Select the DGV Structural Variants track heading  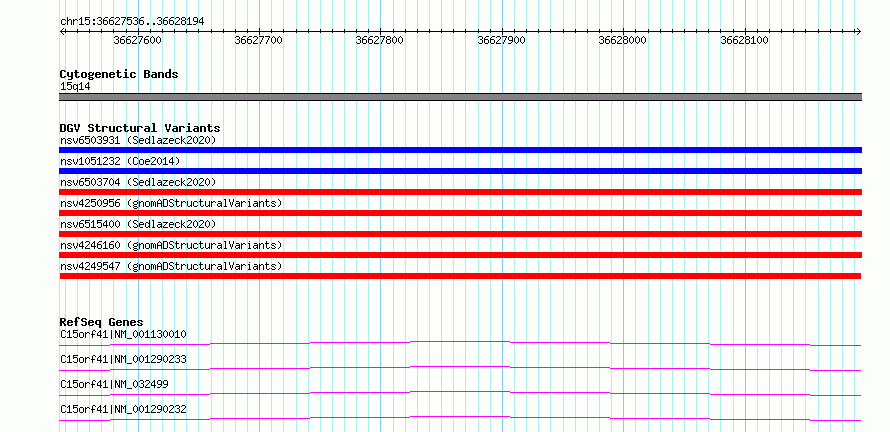pos(140,128)
